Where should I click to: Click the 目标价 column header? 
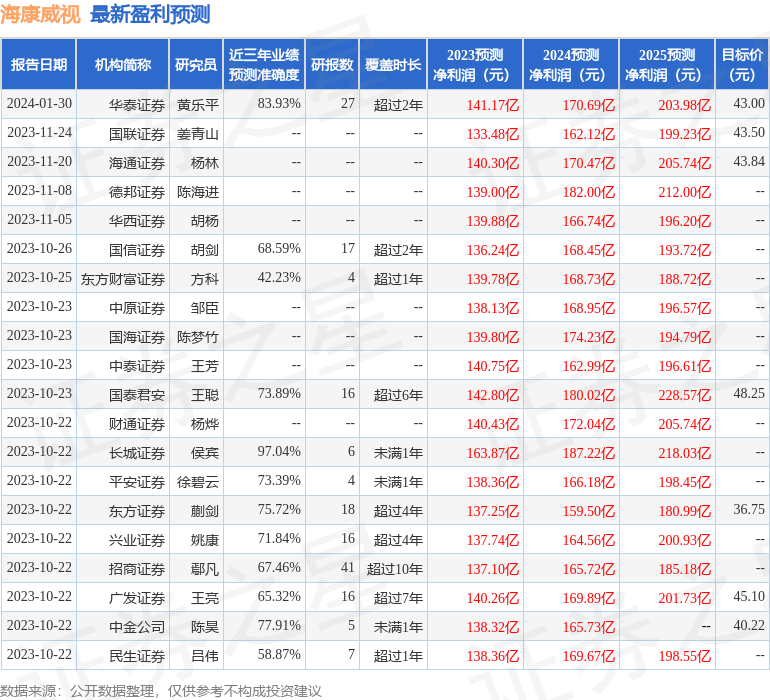742,64
